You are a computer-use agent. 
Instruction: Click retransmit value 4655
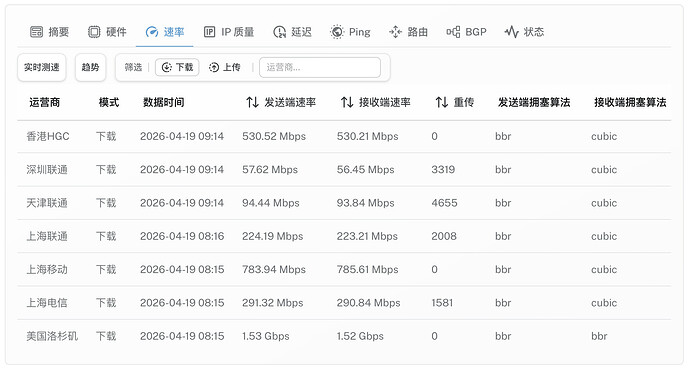pos(444,203)
